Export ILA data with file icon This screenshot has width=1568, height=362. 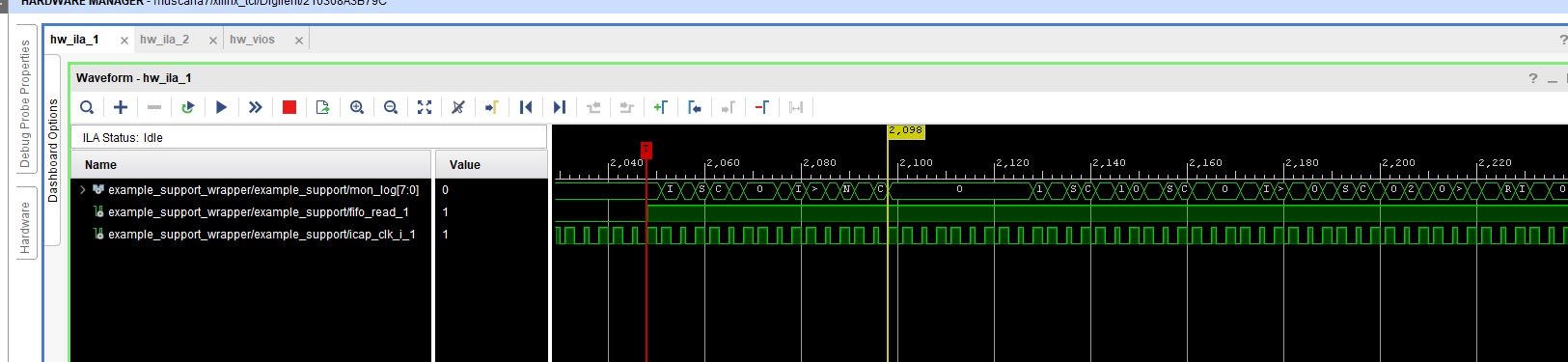[x=323, y=107]
